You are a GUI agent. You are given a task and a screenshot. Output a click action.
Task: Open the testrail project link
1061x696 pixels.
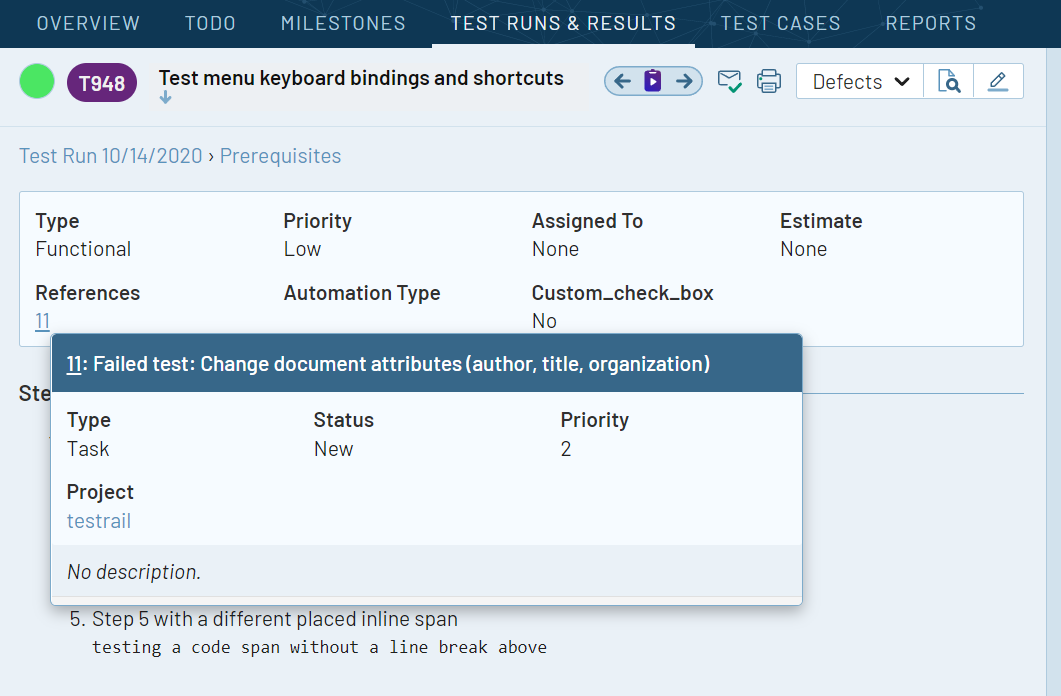click(x=98, y=520)
